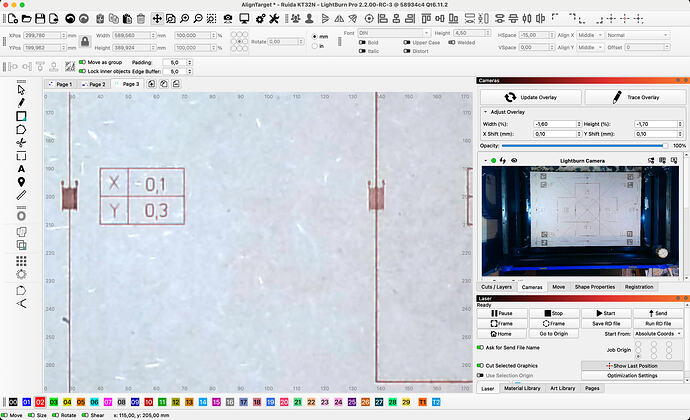
Task: Select the Circular Array gear tool
Action: coord(21,275)
